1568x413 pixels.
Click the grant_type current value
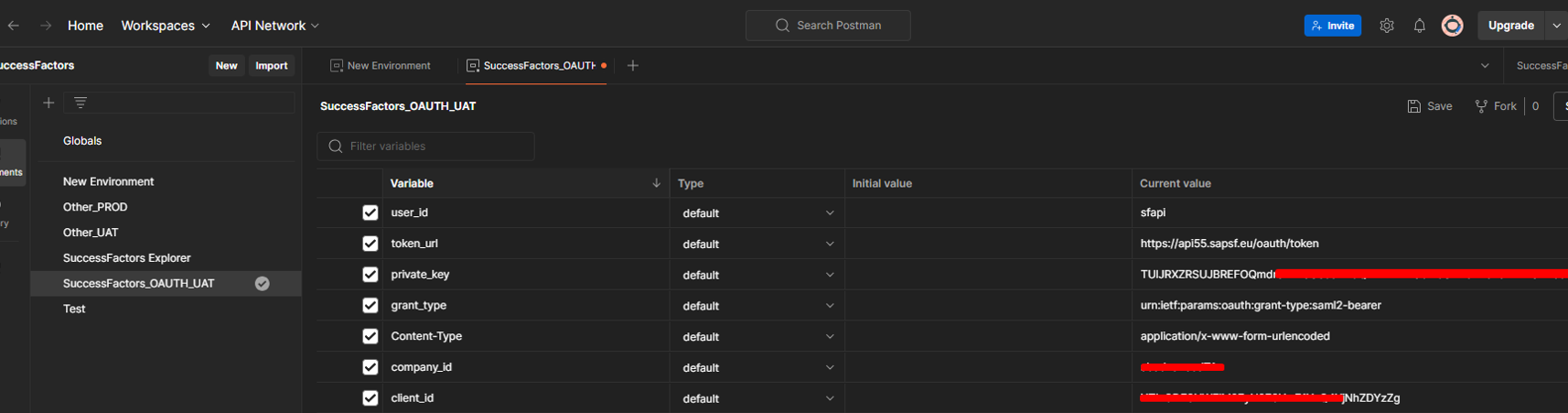[x=1261, y=305]
